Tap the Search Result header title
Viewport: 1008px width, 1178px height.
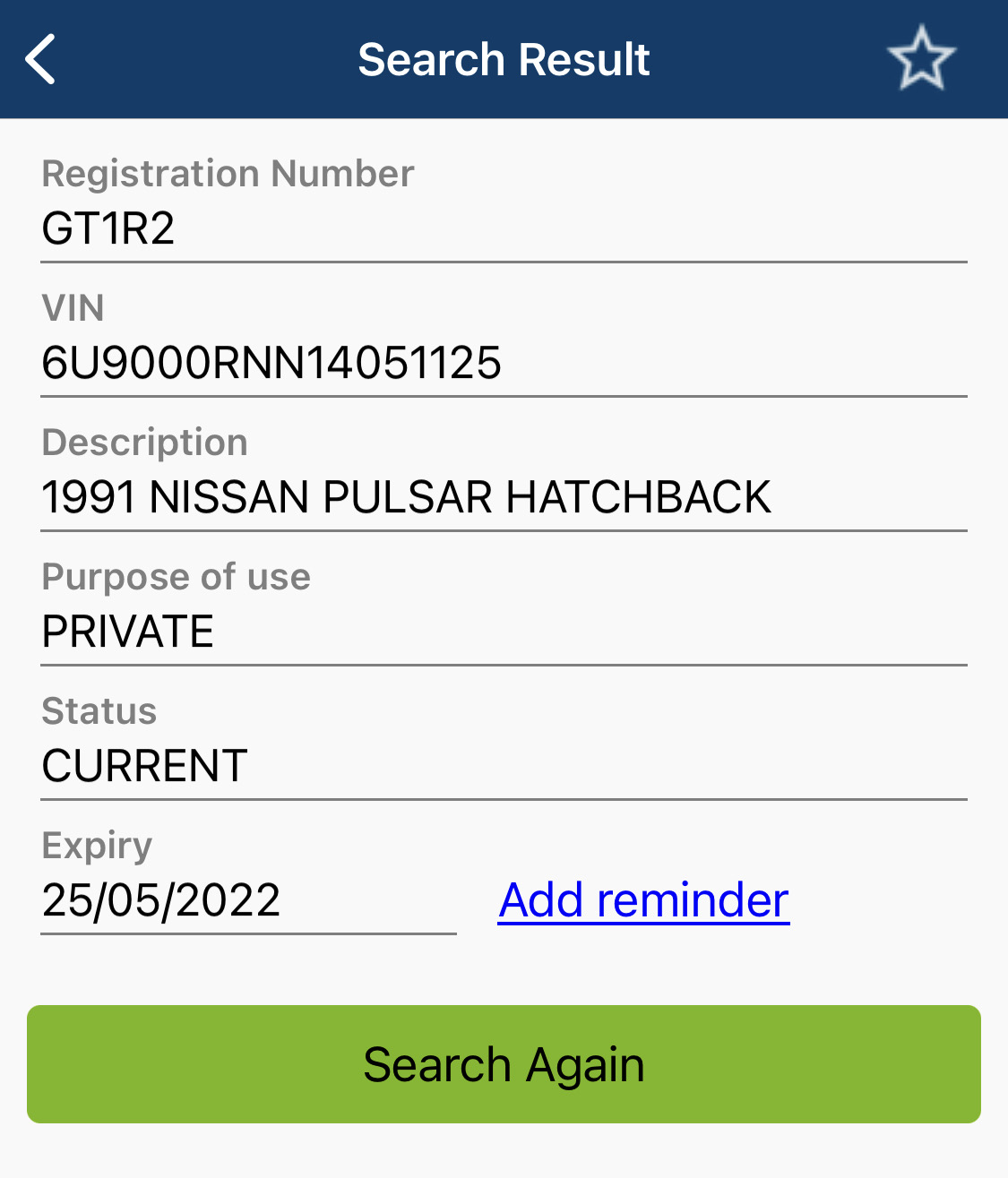[504, 60]
